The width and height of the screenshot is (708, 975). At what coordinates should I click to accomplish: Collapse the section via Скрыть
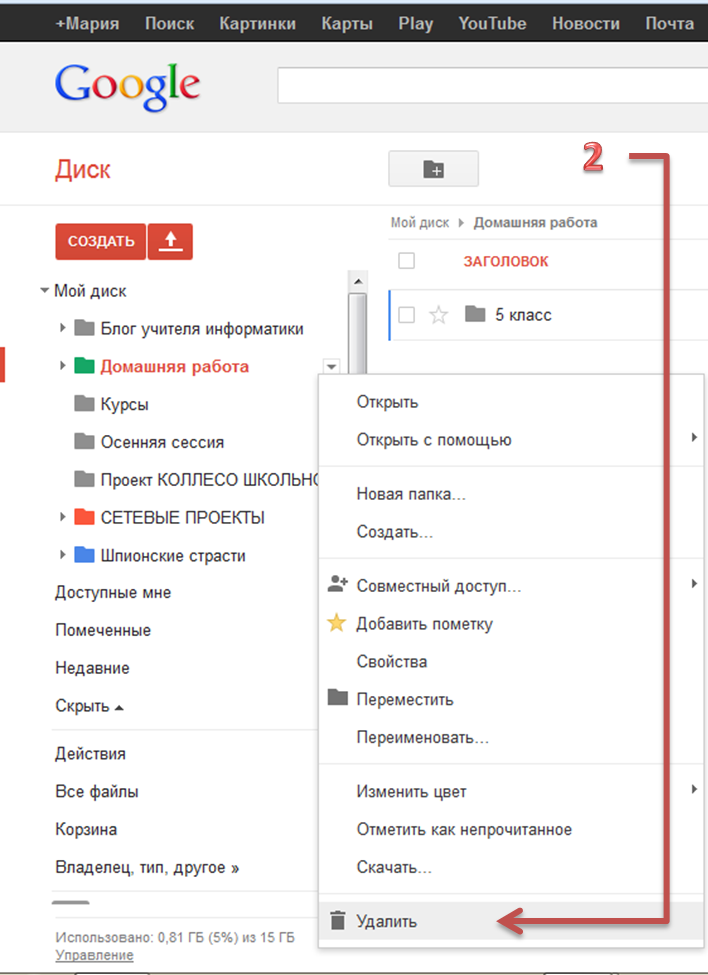click(x=89, y=706)
